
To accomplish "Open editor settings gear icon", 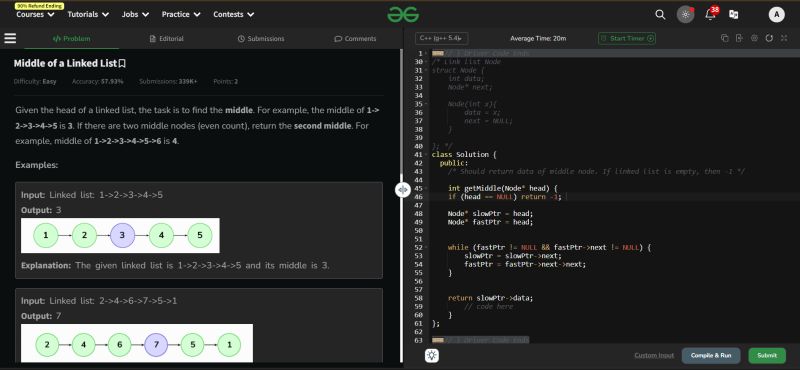I will click(x=754, y=38).
